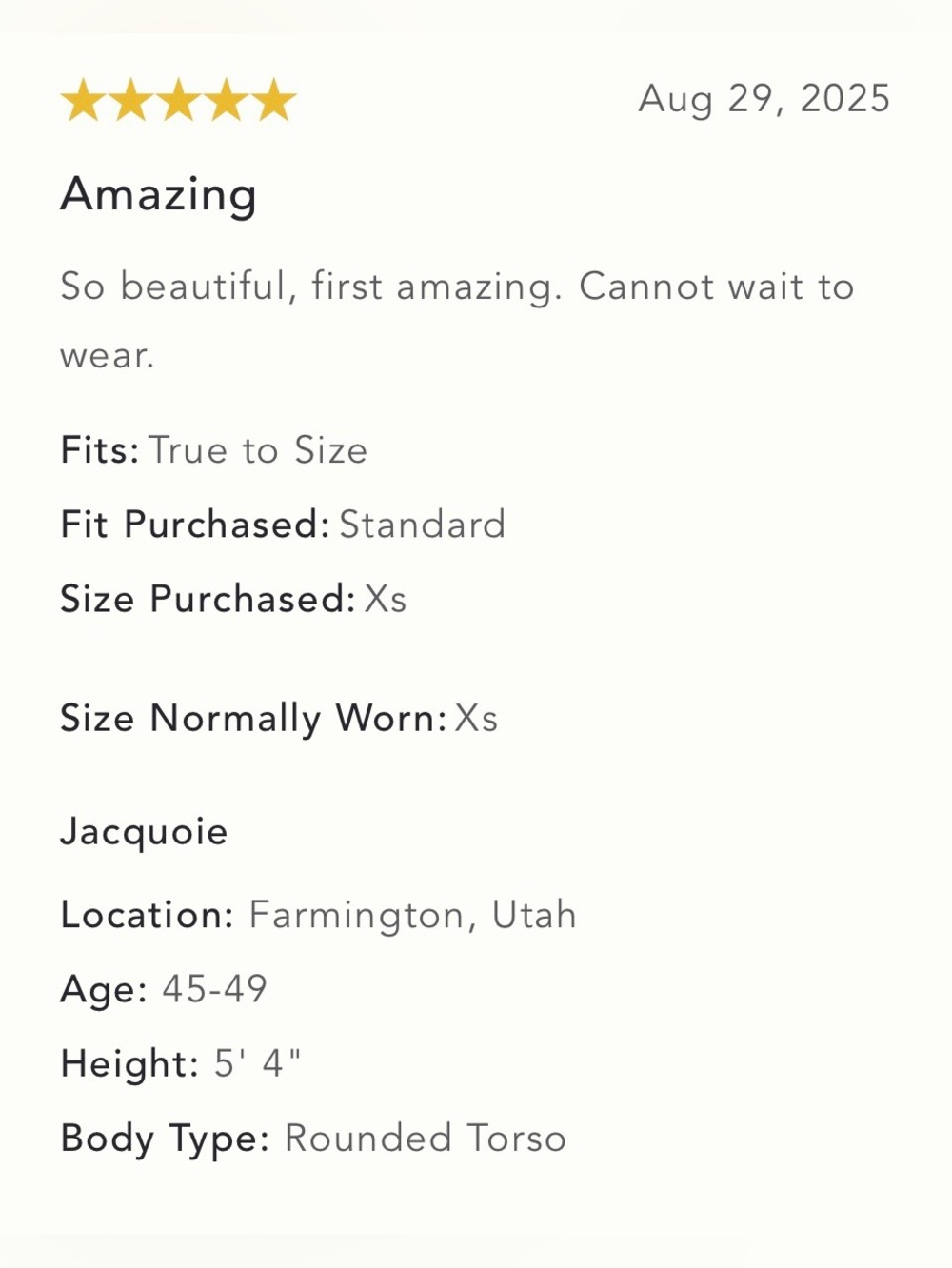
Task: Click the Farmington, Utah location
Action: pyautogui.click(x=412, y=916)
